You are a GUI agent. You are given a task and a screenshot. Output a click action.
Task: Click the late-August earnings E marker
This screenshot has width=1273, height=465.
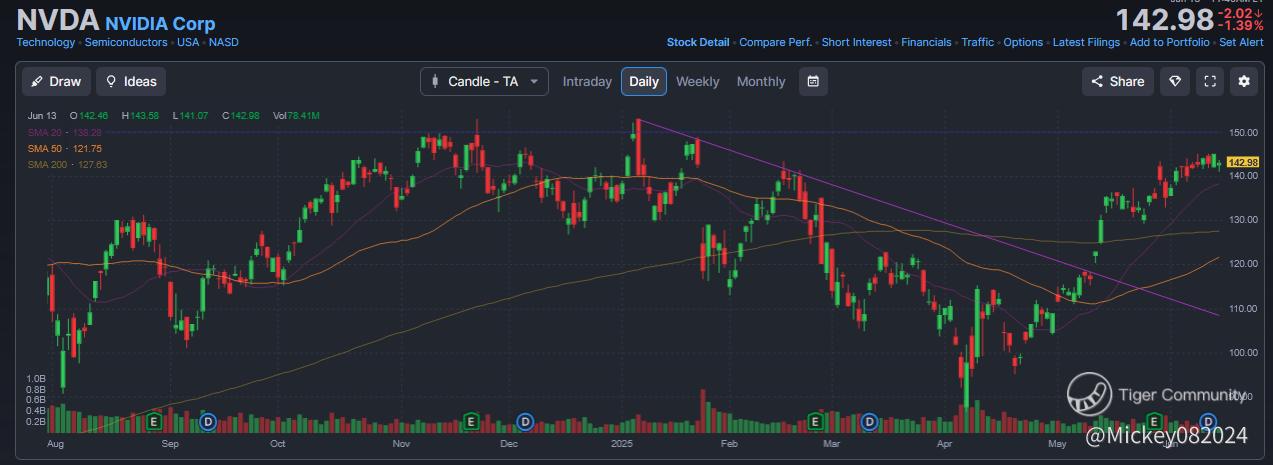(x=153, y=421)
